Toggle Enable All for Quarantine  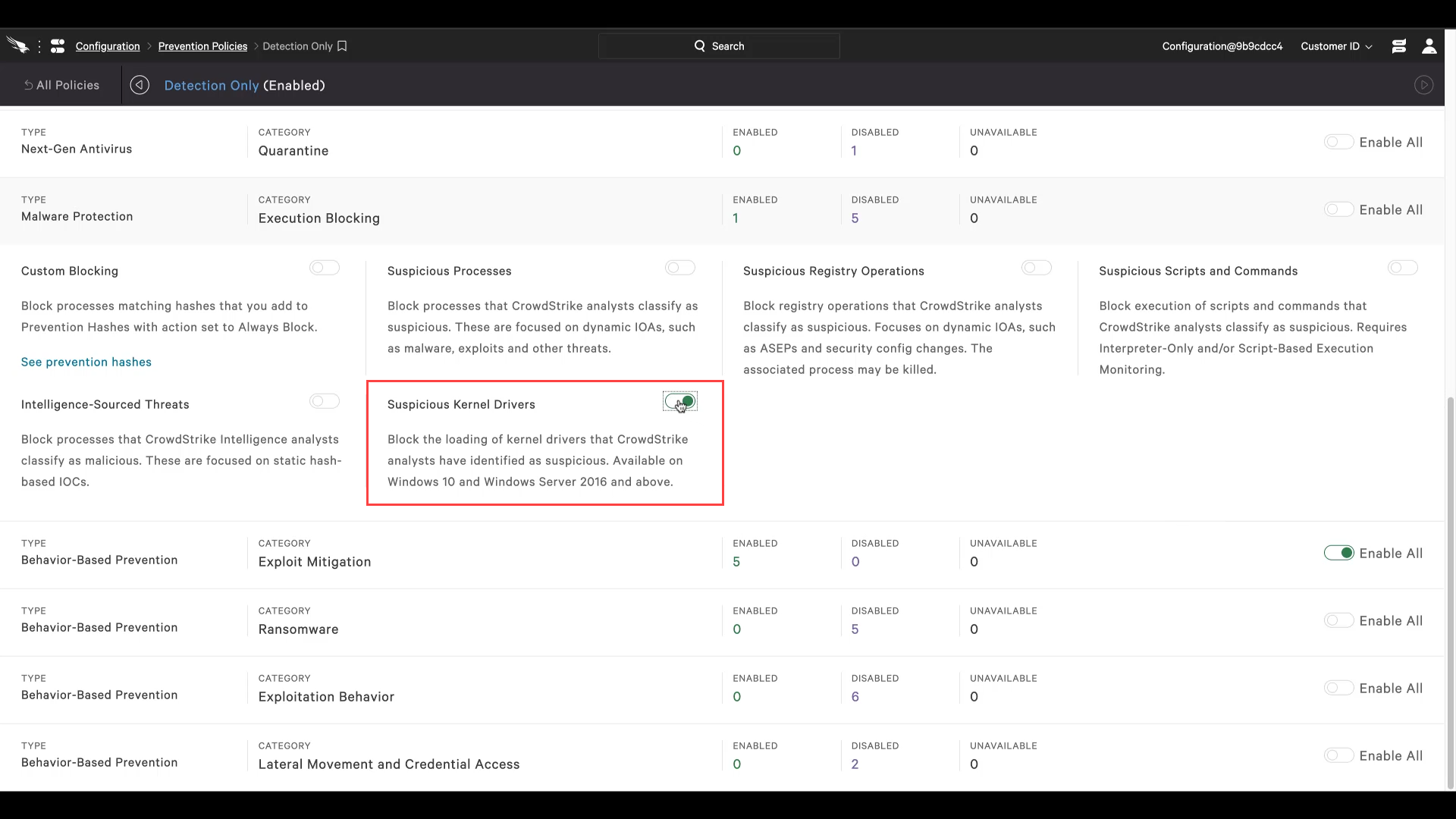point(1338,142)
